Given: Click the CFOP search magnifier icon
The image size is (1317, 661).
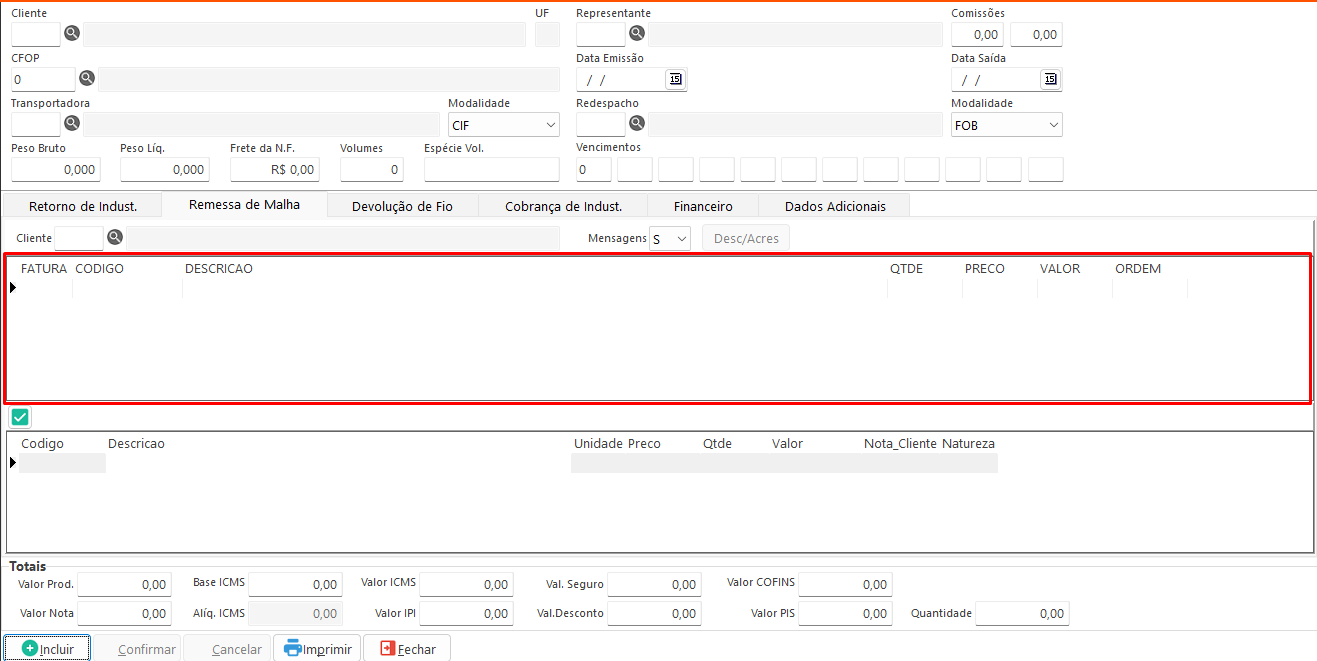Looking at the screenshot, I should (87, 78).
